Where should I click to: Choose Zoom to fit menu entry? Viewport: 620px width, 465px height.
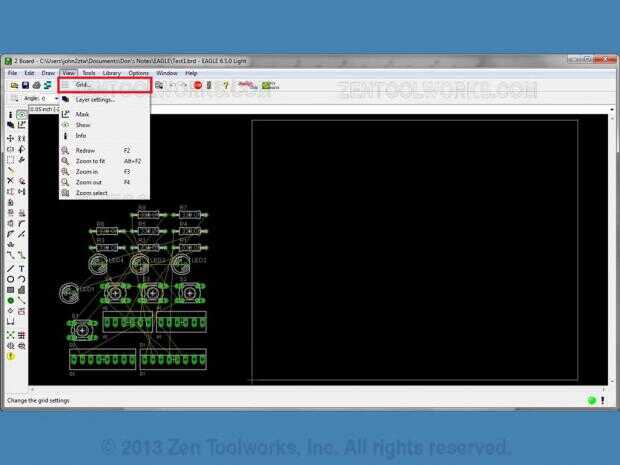(x=105, y=161)
